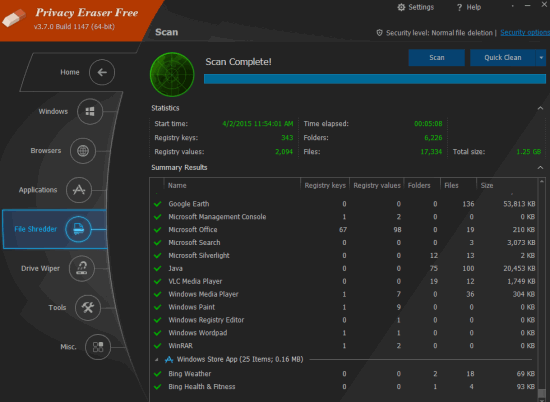
Task: Open the Windows section icon
Action: pos(90,112)
